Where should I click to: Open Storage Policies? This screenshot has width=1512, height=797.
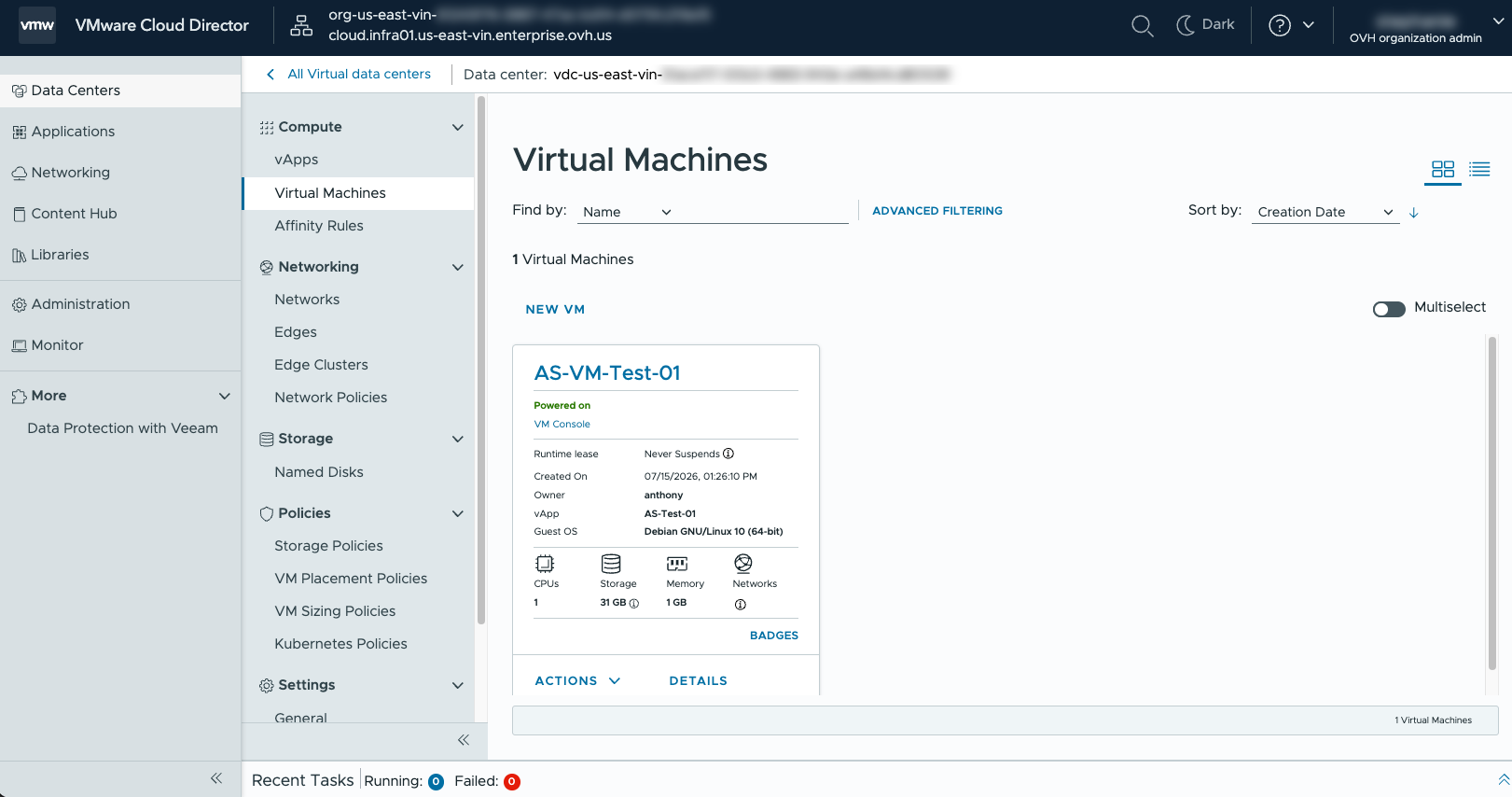328,546
